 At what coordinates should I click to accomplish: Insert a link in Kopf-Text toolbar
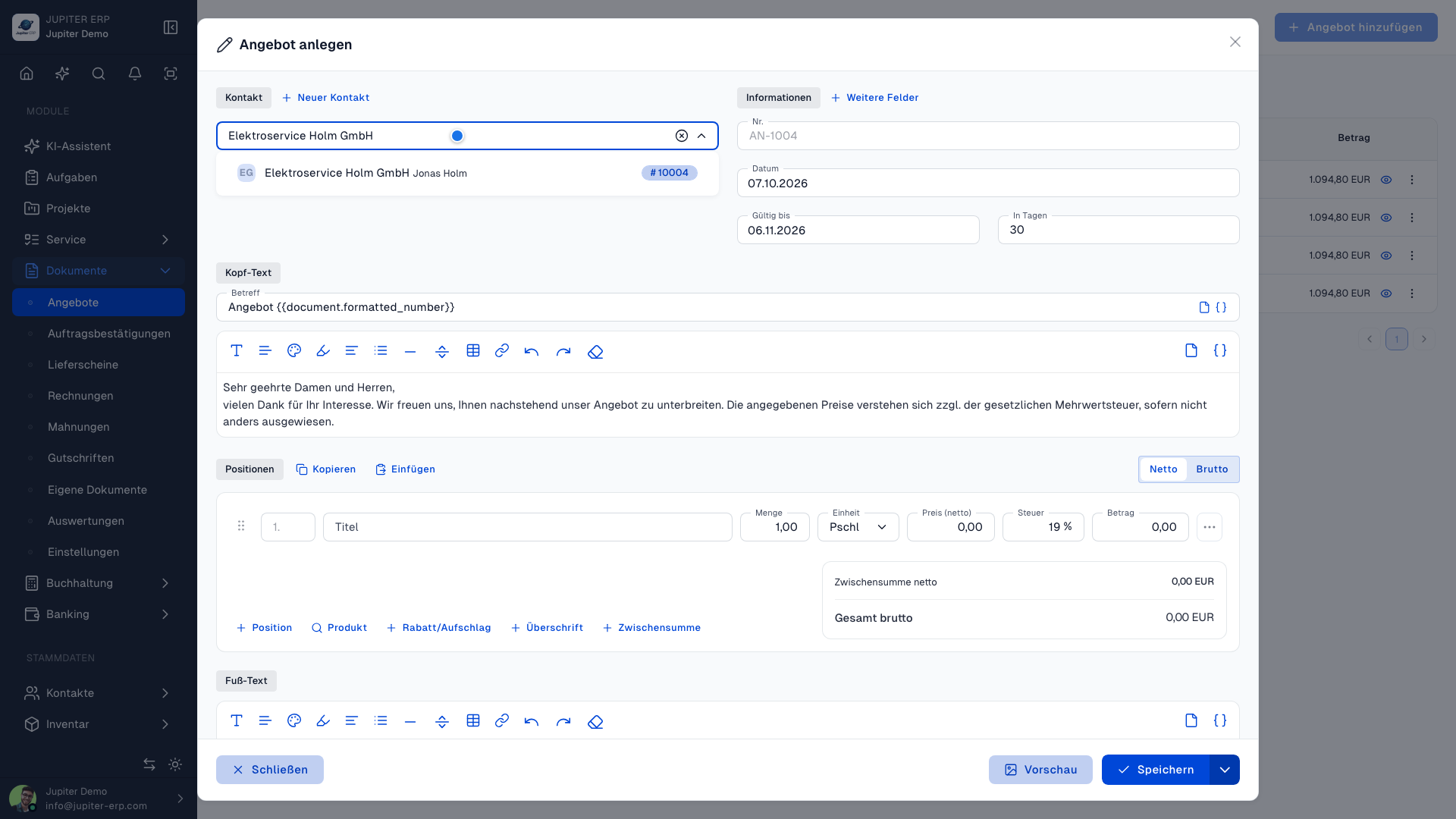[x=502, y=350]
